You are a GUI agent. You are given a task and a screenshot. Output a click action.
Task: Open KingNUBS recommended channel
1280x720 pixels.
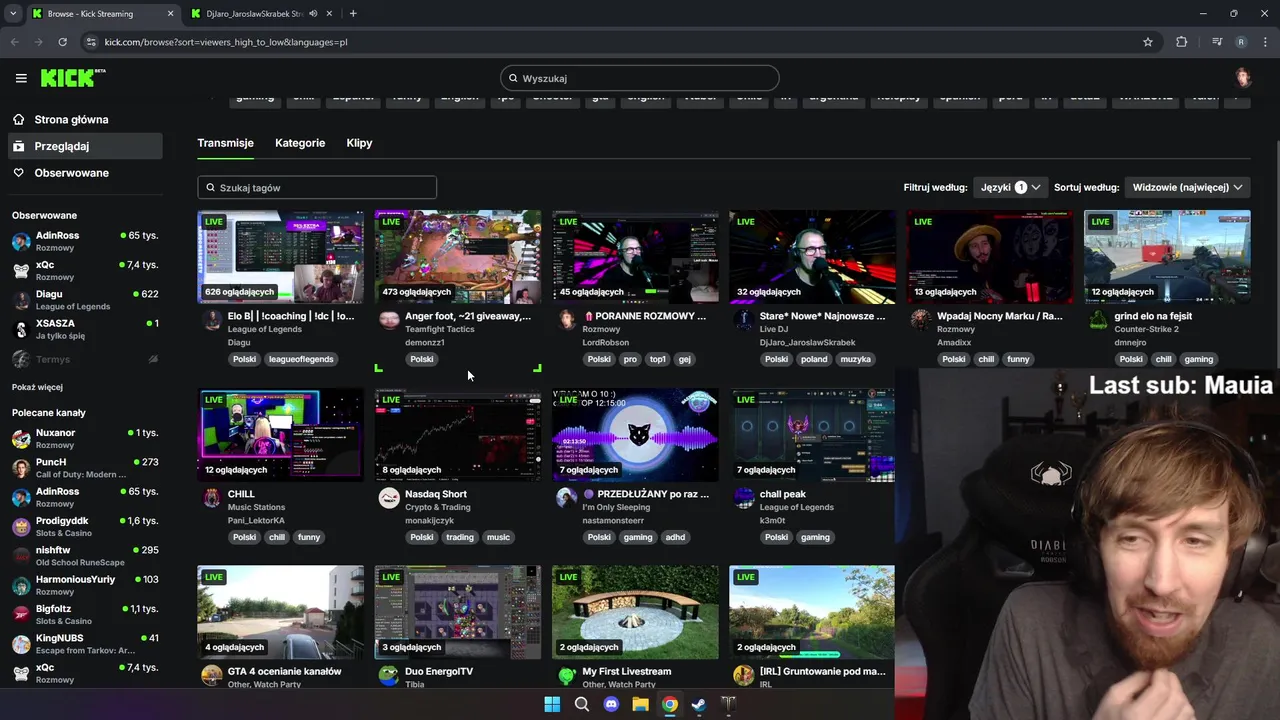[x=84, y=643]
